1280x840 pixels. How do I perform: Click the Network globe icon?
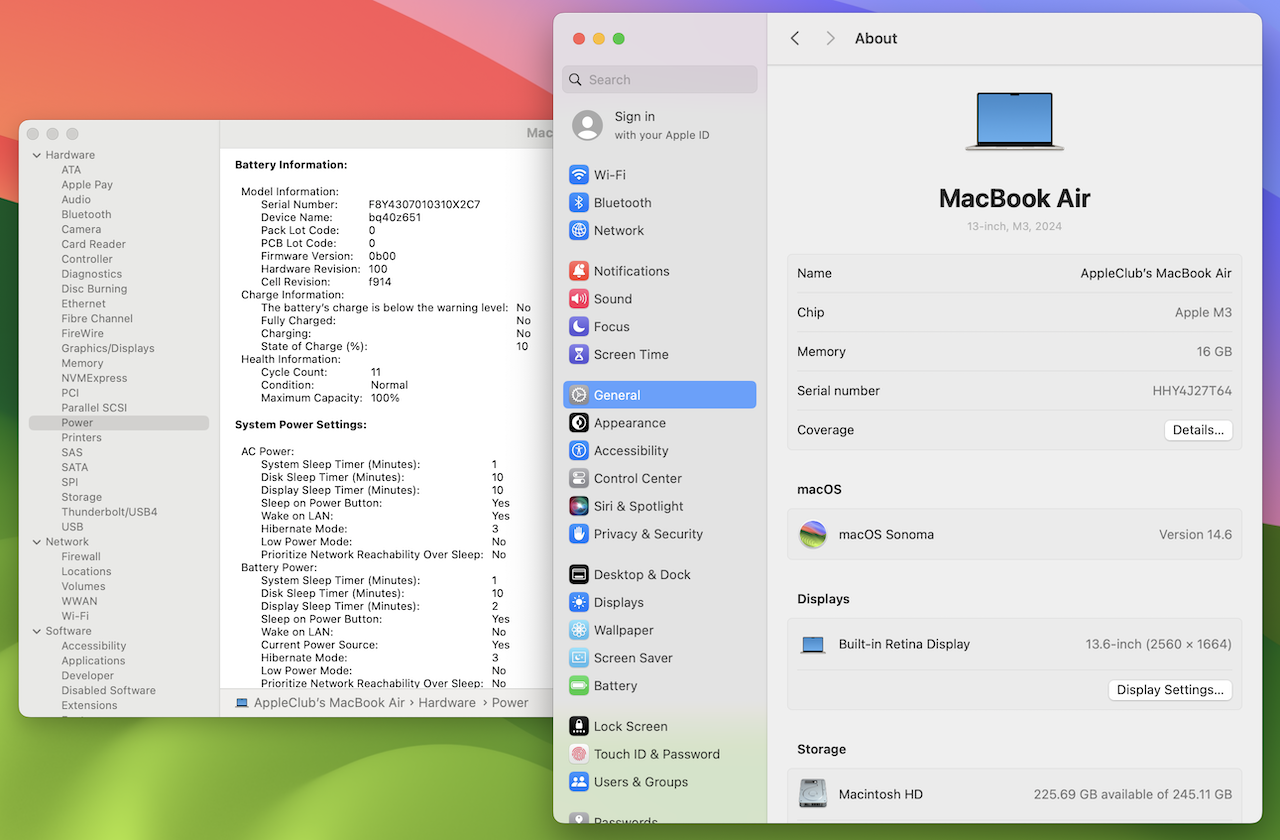tap(579, 231)
